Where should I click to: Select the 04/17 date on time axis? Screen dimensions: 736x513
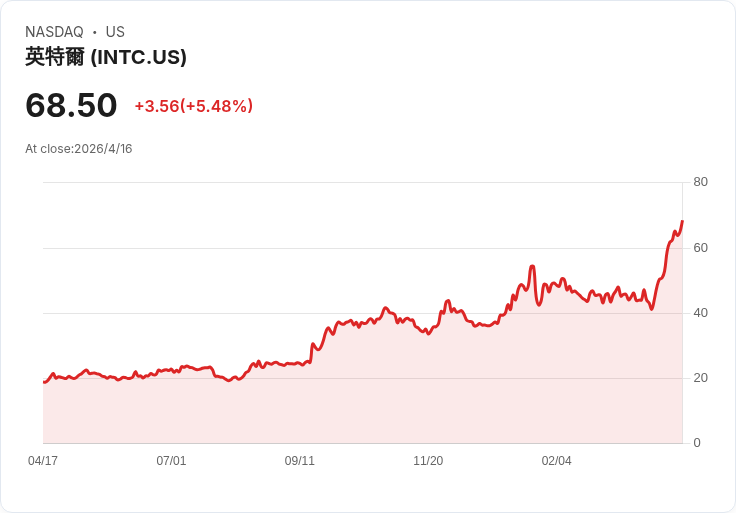tap(43, 461)
